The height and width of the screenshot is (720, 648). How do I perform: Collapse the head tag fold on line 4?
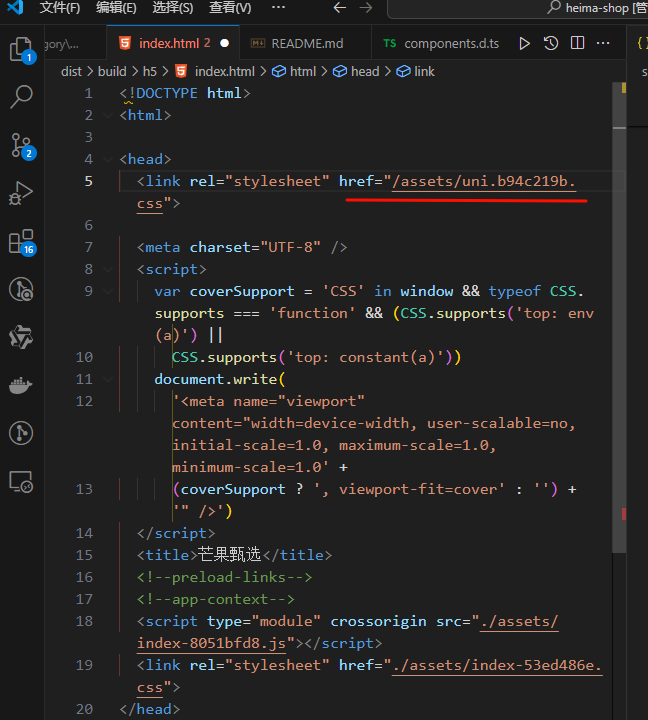coord(108,159)
